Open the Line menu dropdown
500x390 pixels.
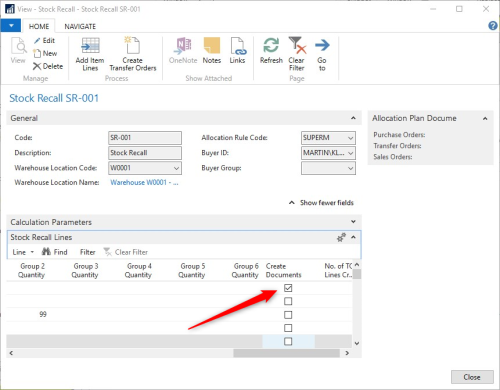coord(23,252)
